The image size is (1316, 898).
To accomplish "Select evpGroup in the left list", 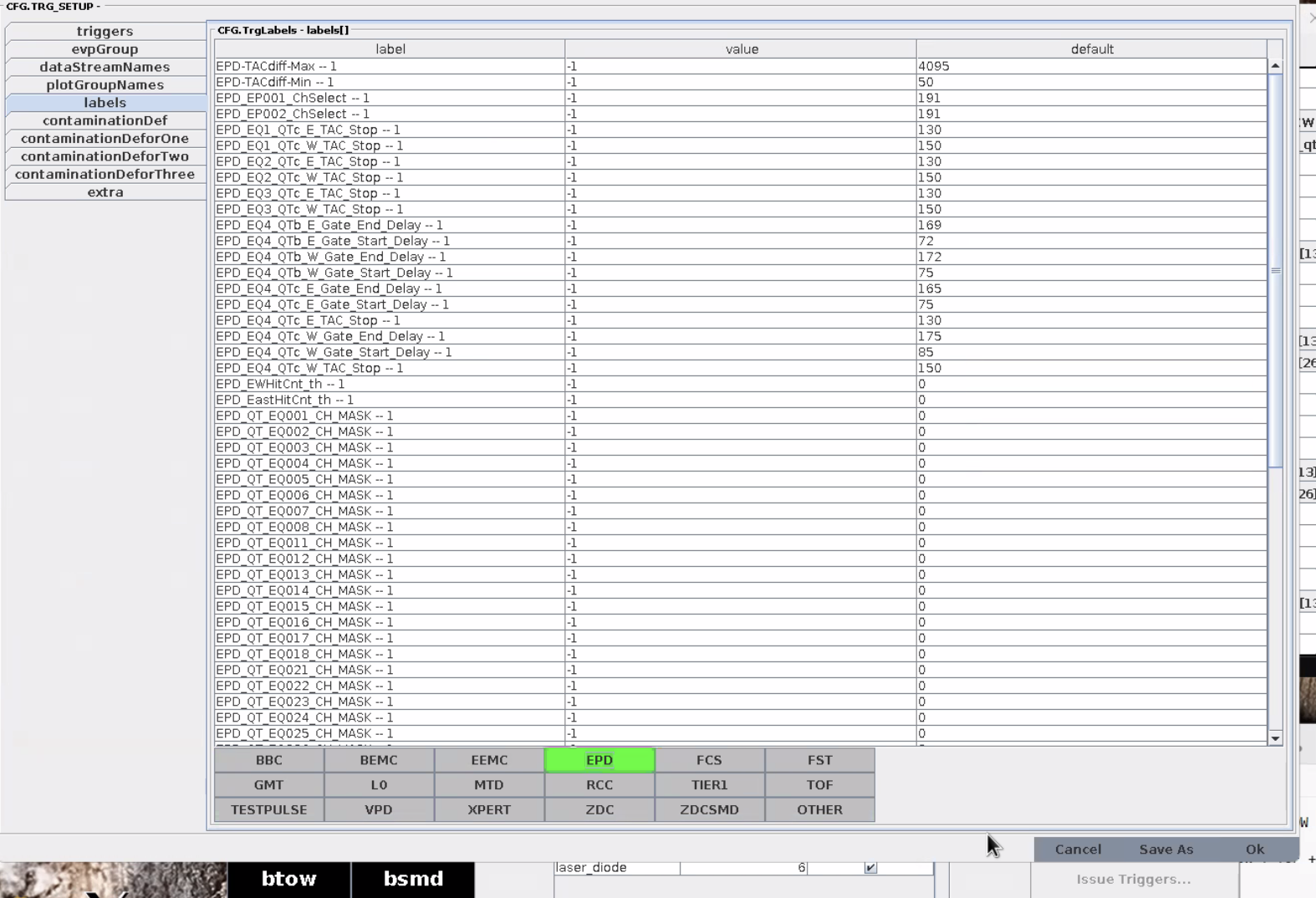I will 105,48.
